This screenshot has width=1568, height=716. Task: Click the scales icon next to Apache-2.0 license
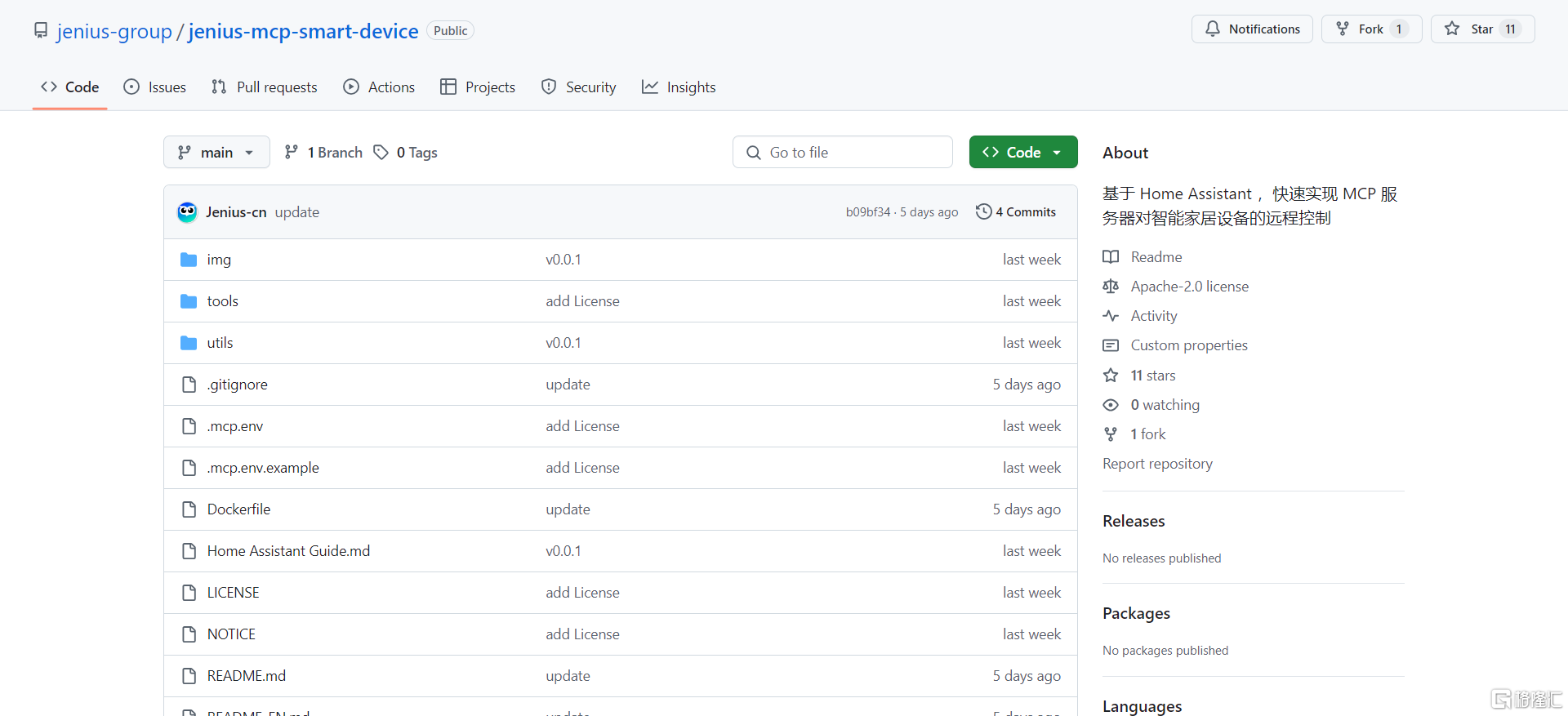[1111, 287]
